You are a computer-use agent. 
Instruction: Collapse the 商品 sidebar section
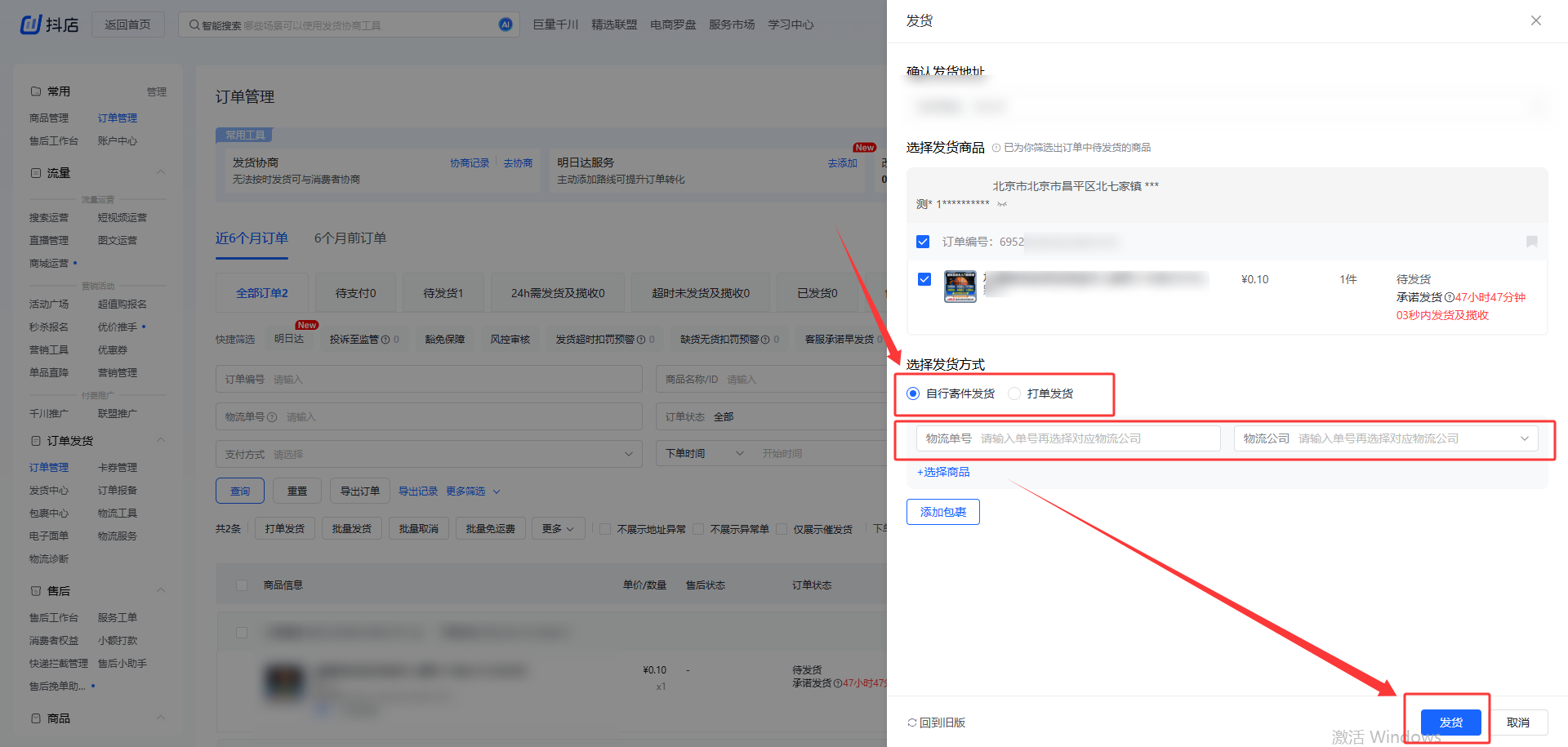tap(161, 718)
